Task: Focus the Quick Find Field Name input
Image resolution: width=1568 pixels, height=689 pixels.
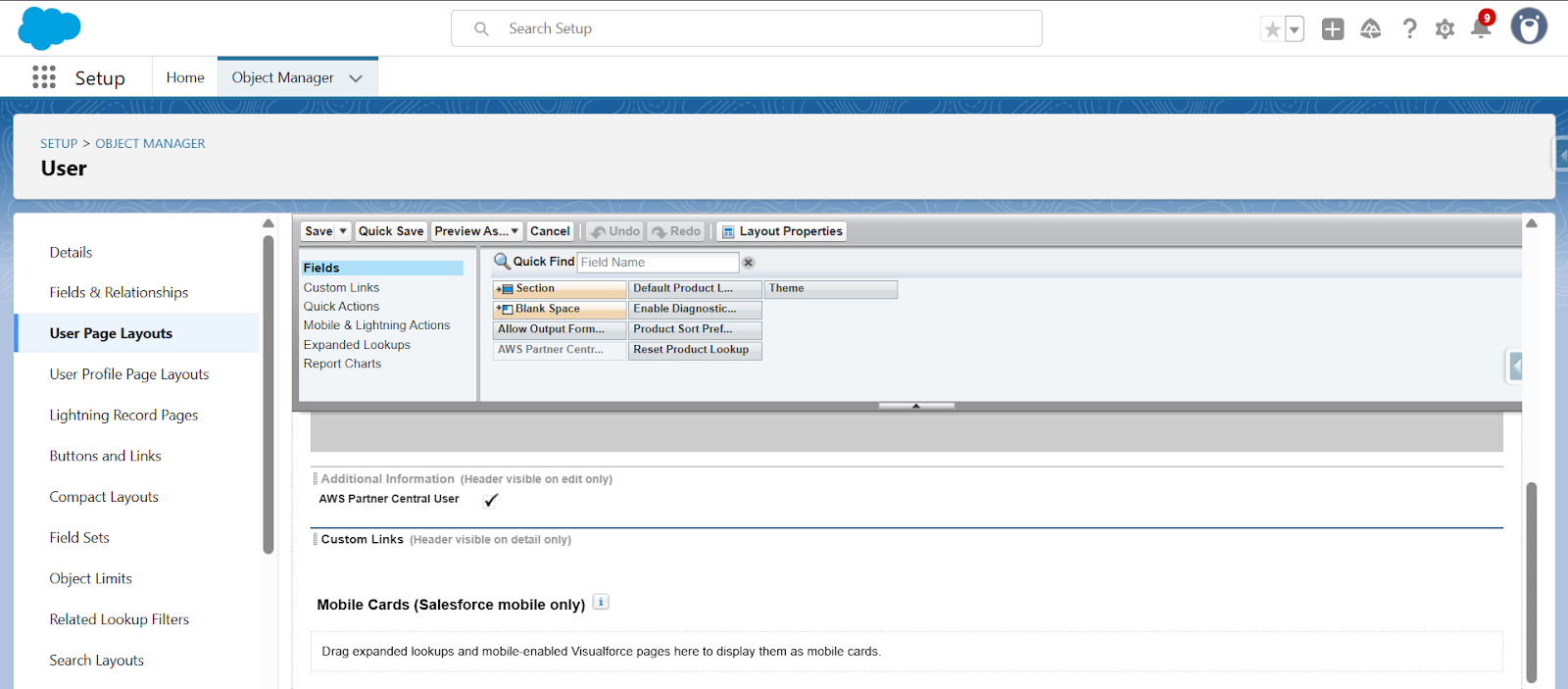Action: [658, 263]
